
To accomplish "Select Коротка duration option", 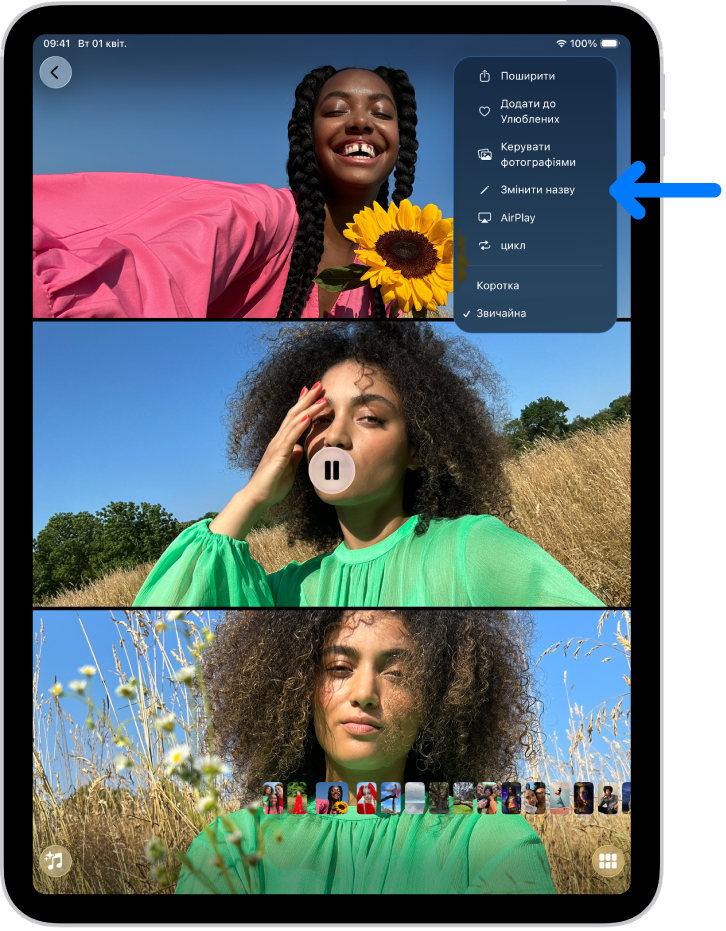I will click(x=535, y=286).
